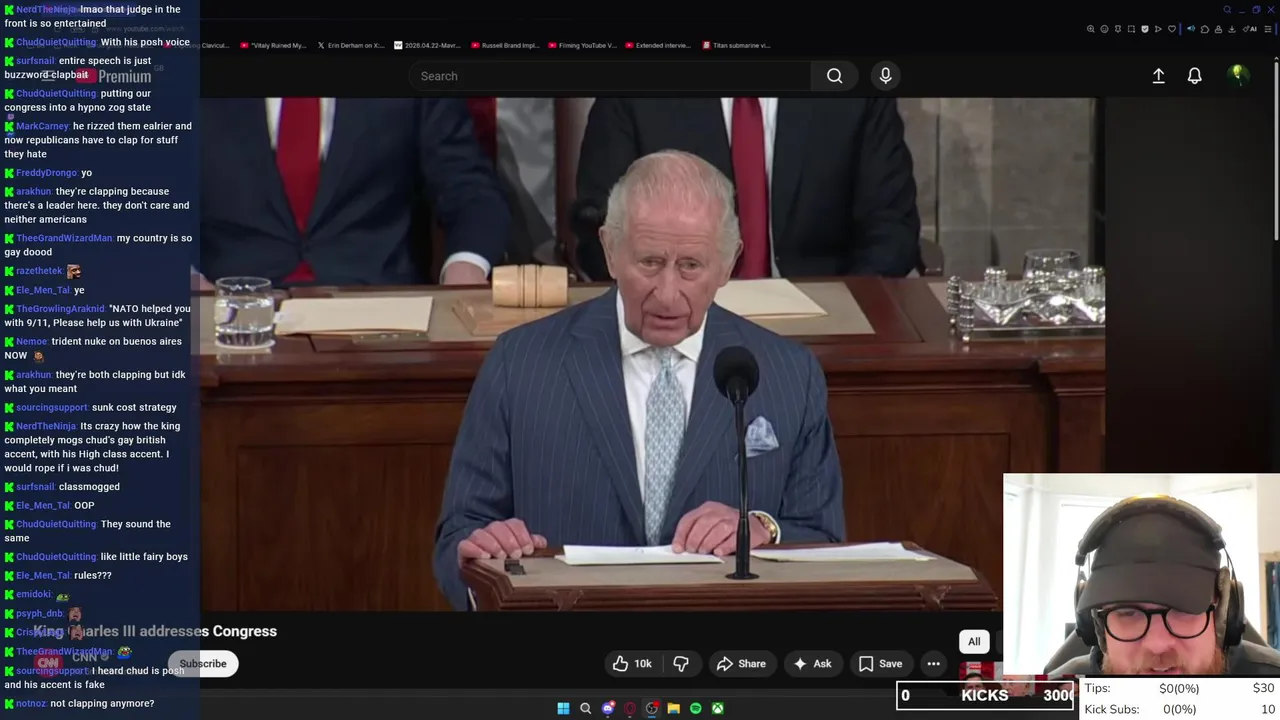
Task: Open '2026.04.22-Mavr...' bookmark
Action: tap(430, 45)
